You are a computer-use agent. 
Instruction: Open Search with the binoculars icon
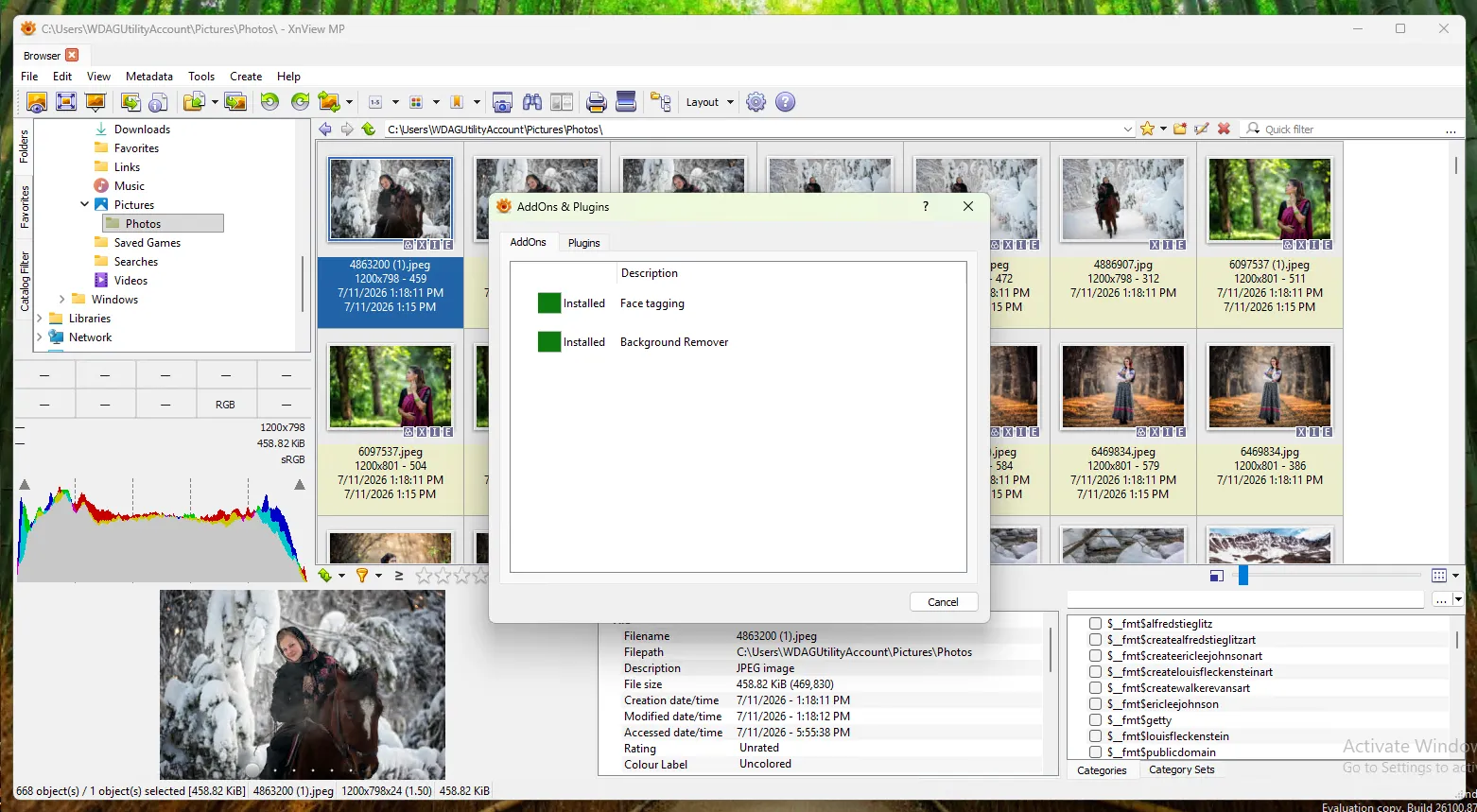click(x=532, y=102)
